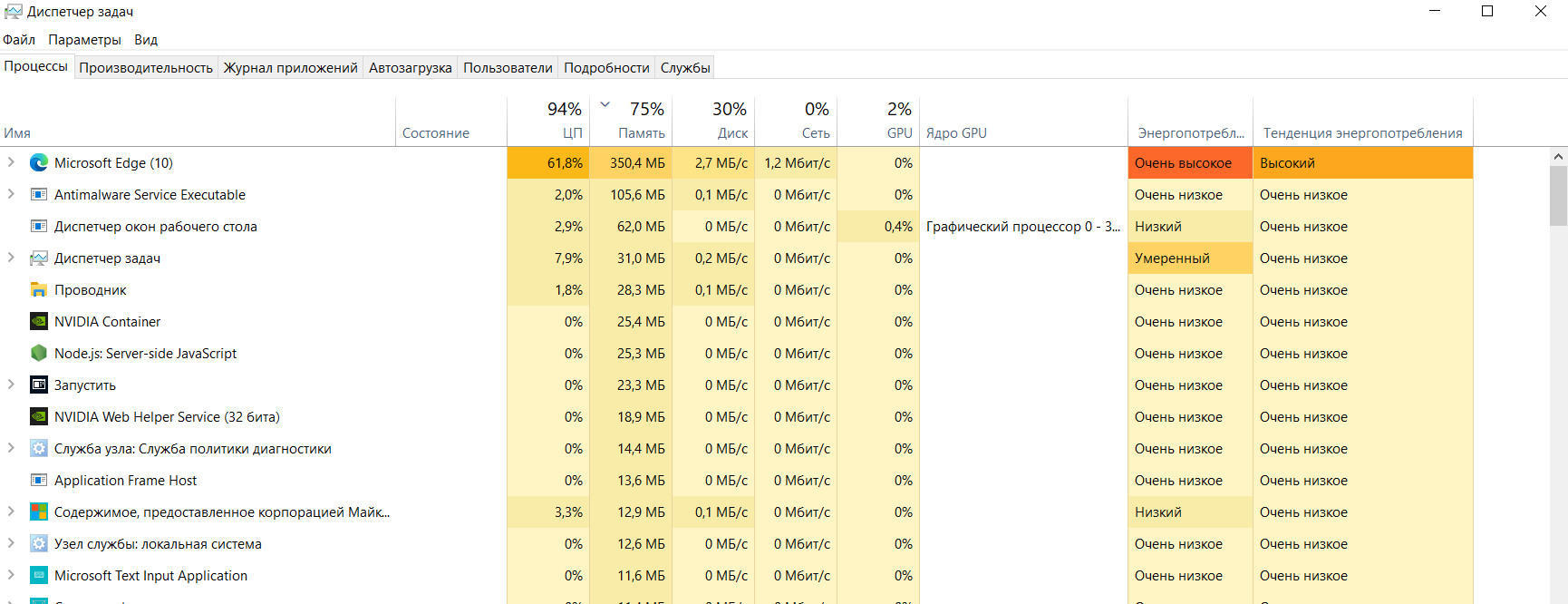Sort by the Память column header
Viewport: 1568px width, 604px height.
pos(631,122)
